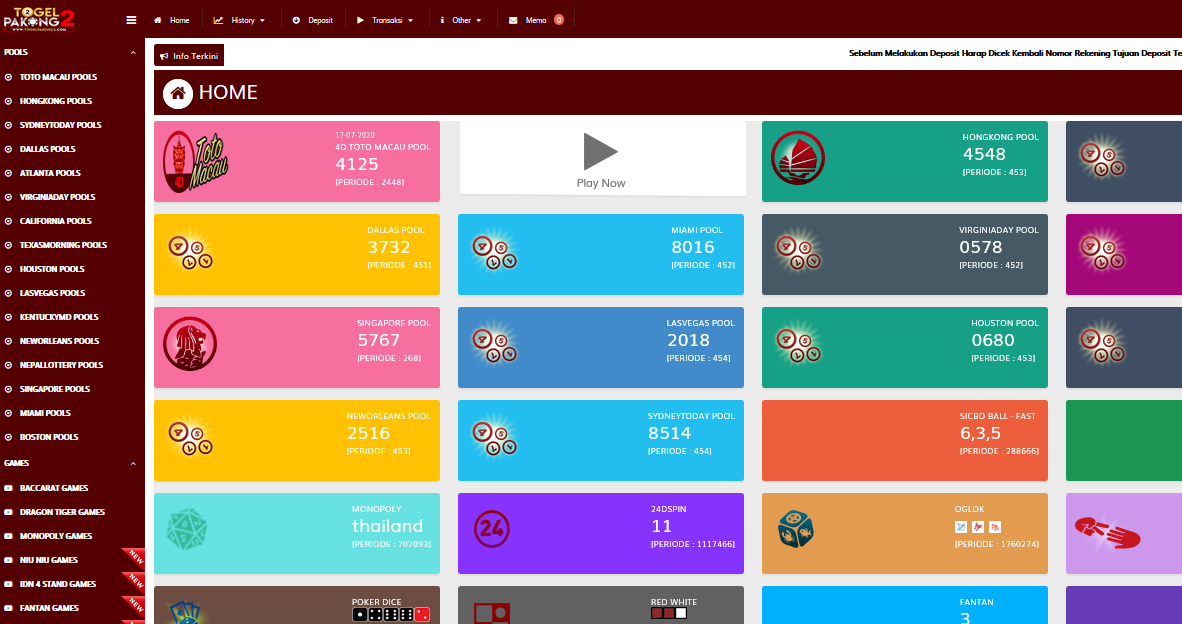Open Toto Macau Pools in sidebar
The width and height of the screenshot is (1182, 624).
(x=58, y=77)
